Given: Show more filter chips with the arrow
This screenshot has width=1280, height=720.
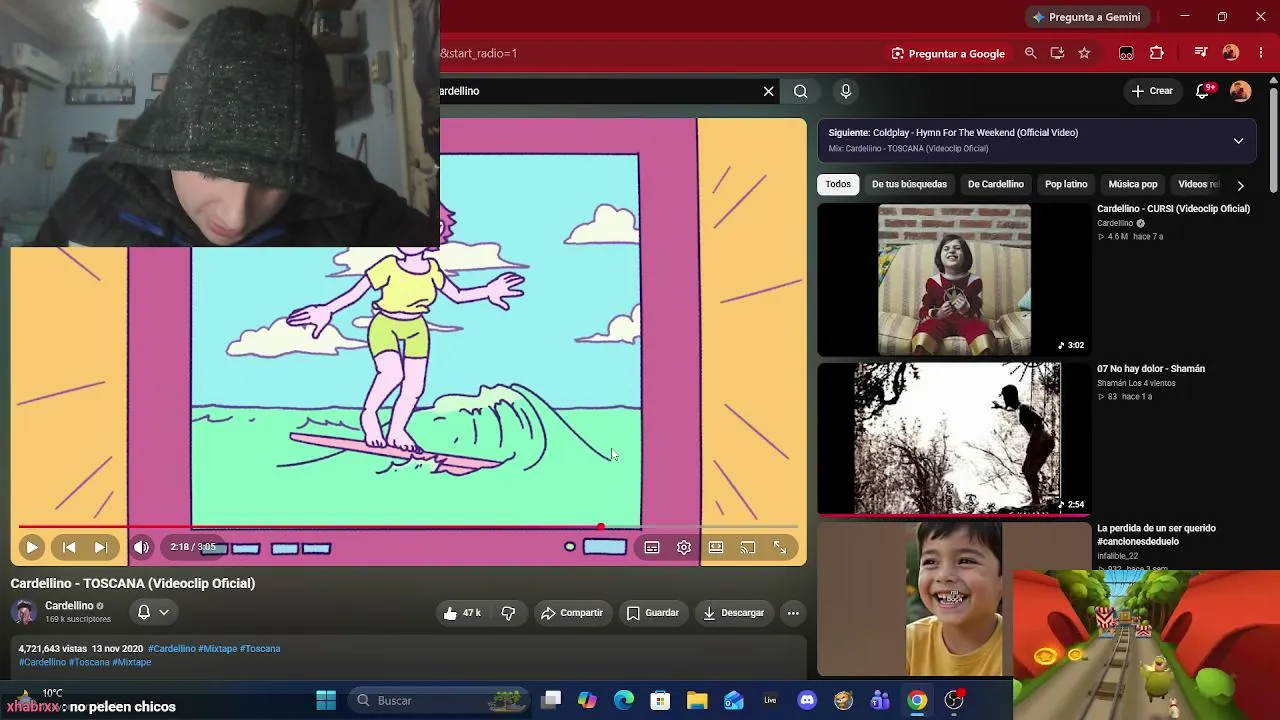Looking at the screenshot, I should (x=1240, y=185).
